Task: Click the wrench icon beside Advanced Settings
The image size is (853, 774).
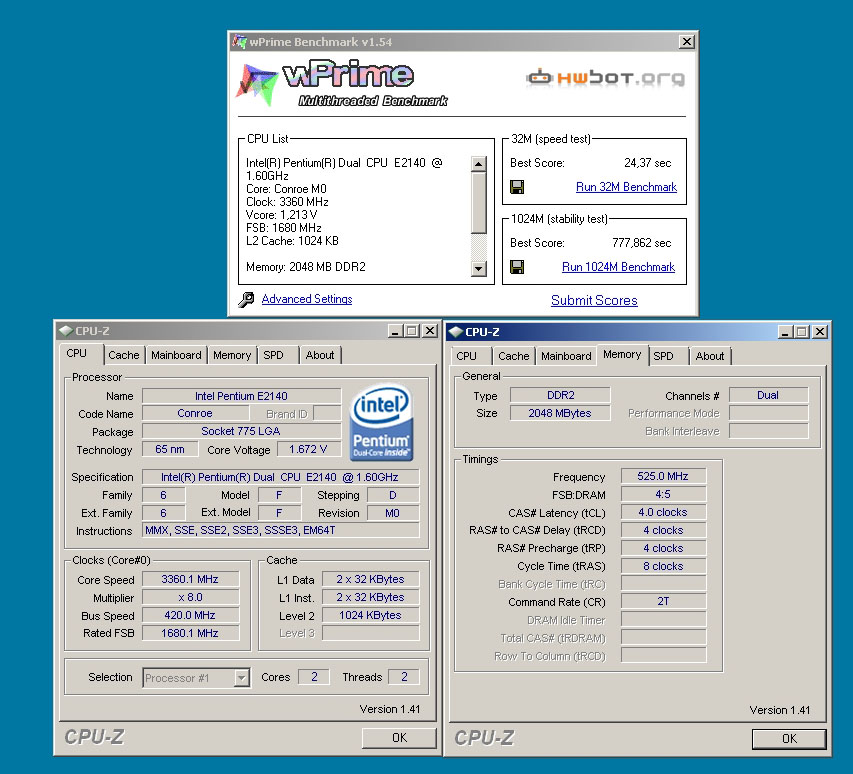Action: 246,299
